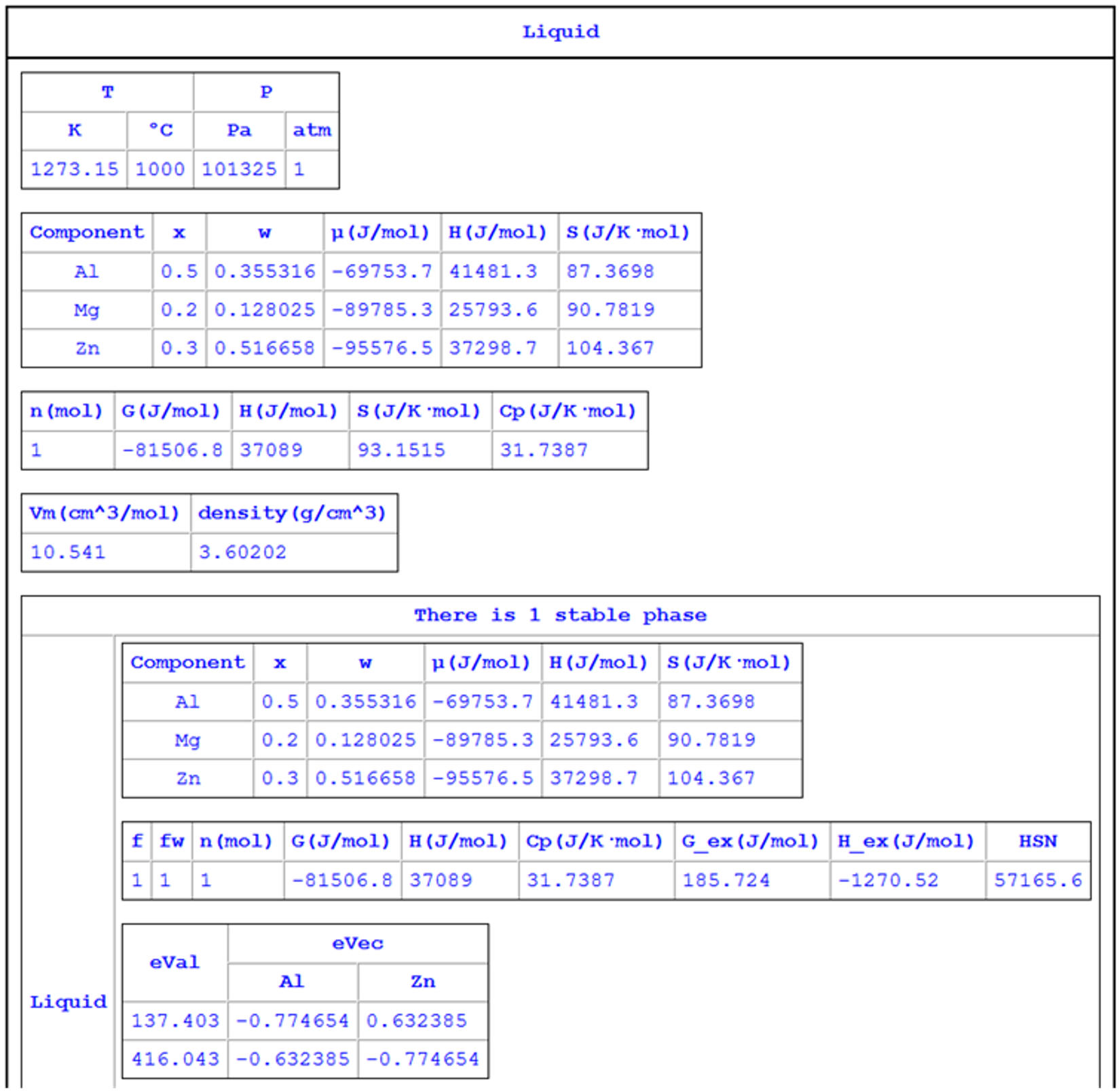
Task: Click the 'There is 1 stable phase' heading
Action: [560, 615]
